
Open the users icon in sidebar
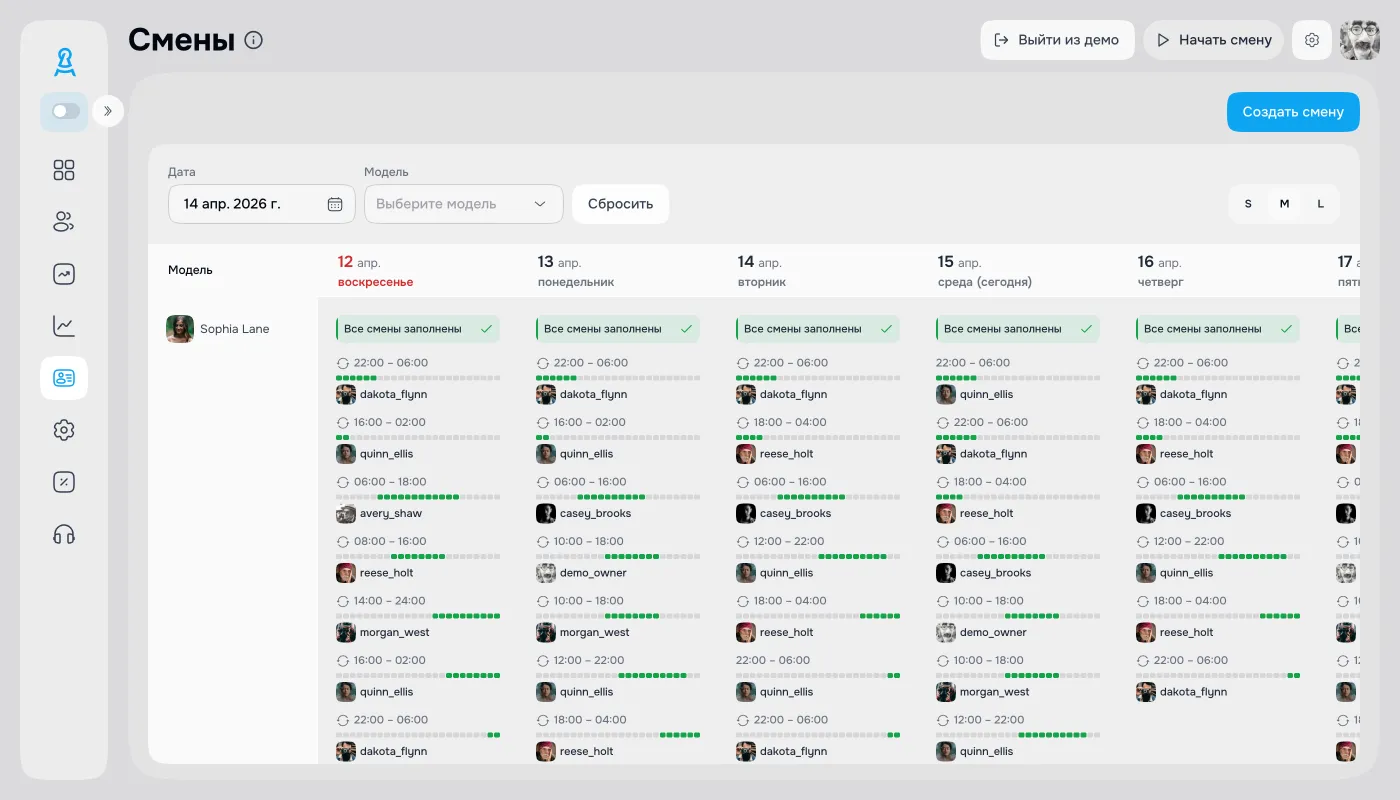pyautogui.click(x=64, y=222)
